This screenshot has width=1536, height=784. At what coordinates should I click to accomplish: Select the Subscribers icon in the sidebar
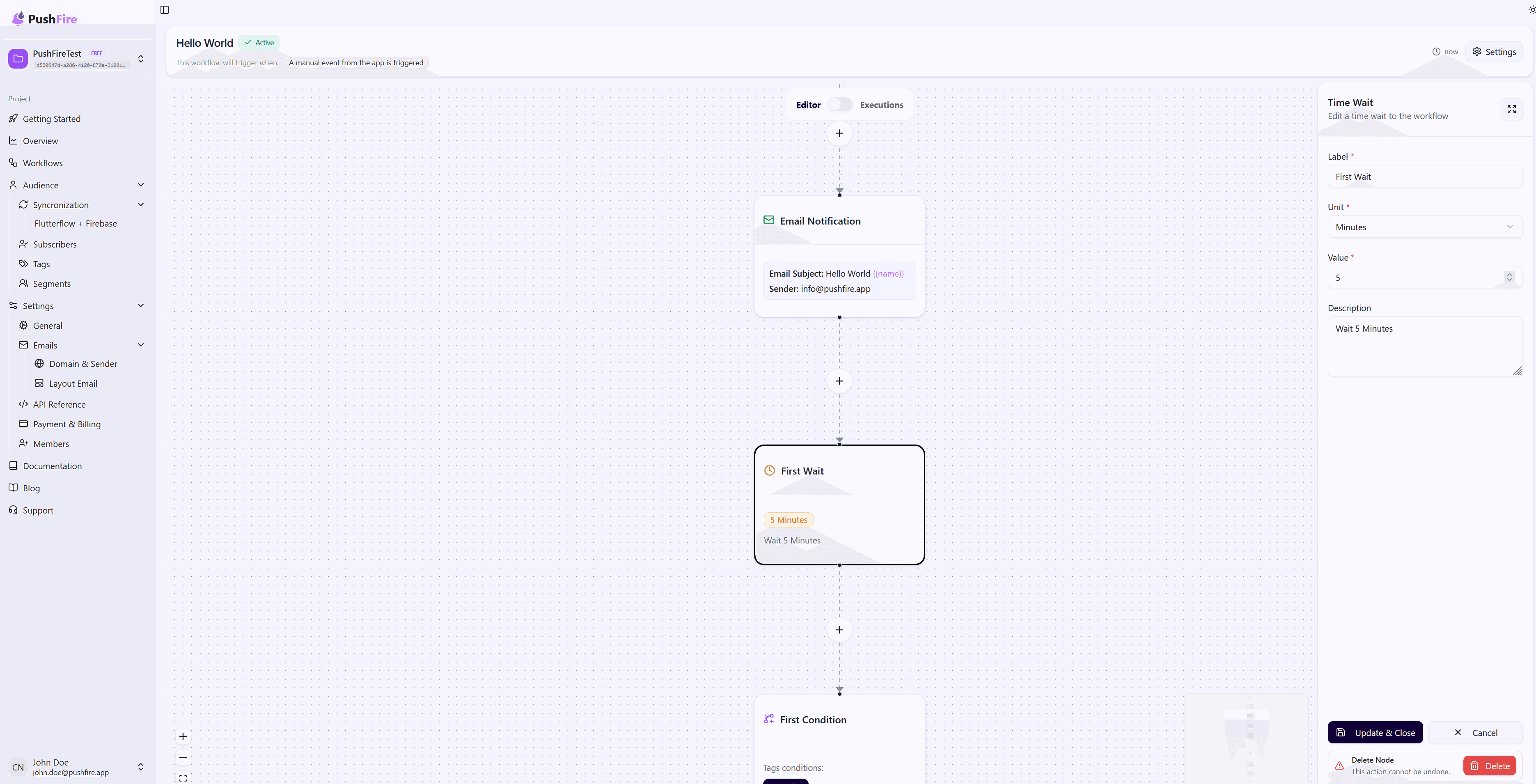[x=24, y=244]
